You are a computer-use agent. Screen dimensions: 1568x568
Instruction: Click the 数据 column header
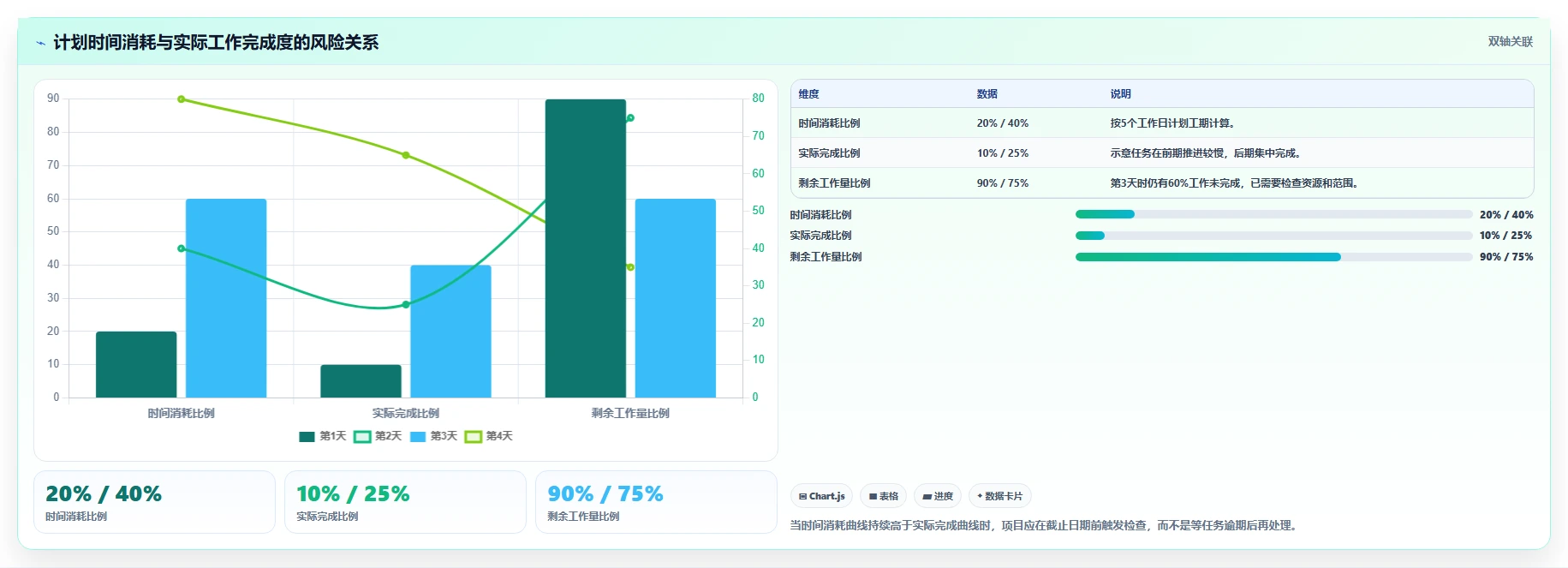pyautogui.click(x=987, y=94)
